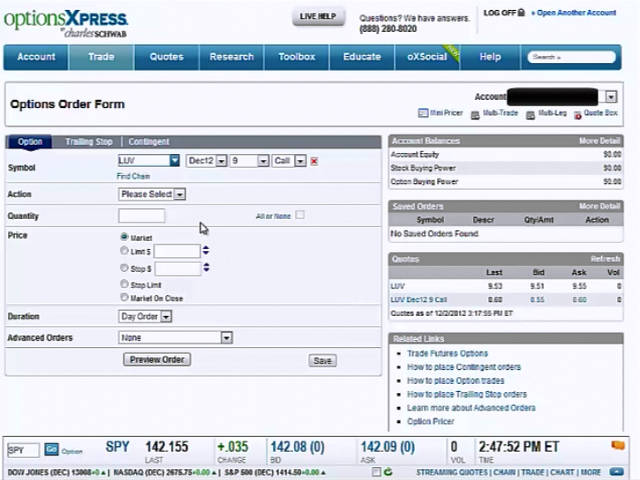Click More Detail in Saved Orders
Viewport: 640px width, 480px height.
coord(599,206)
